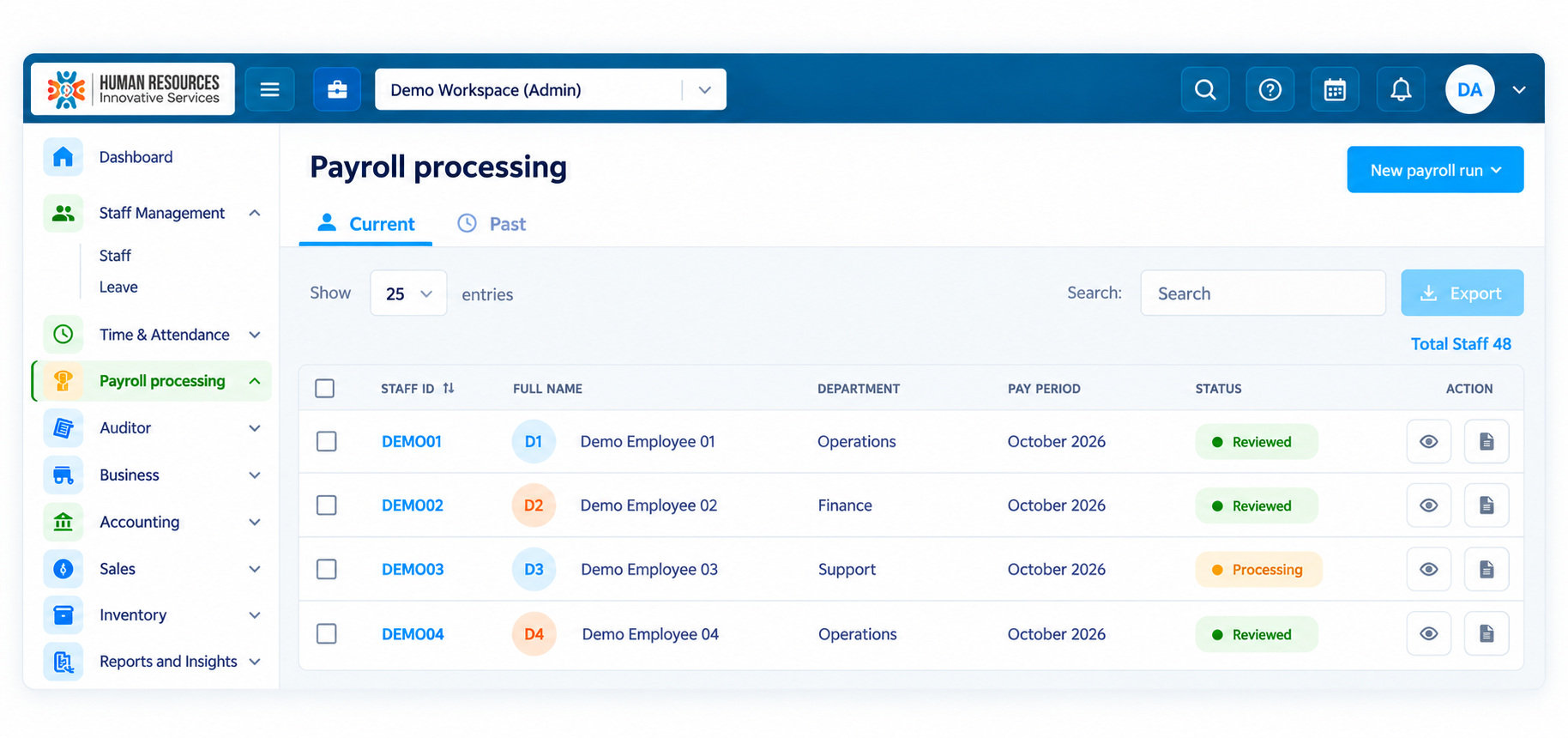The width and height of the screenshot is (1568, 738).
Task: Open the calendar icon in header
Action: pos(1335,89)
